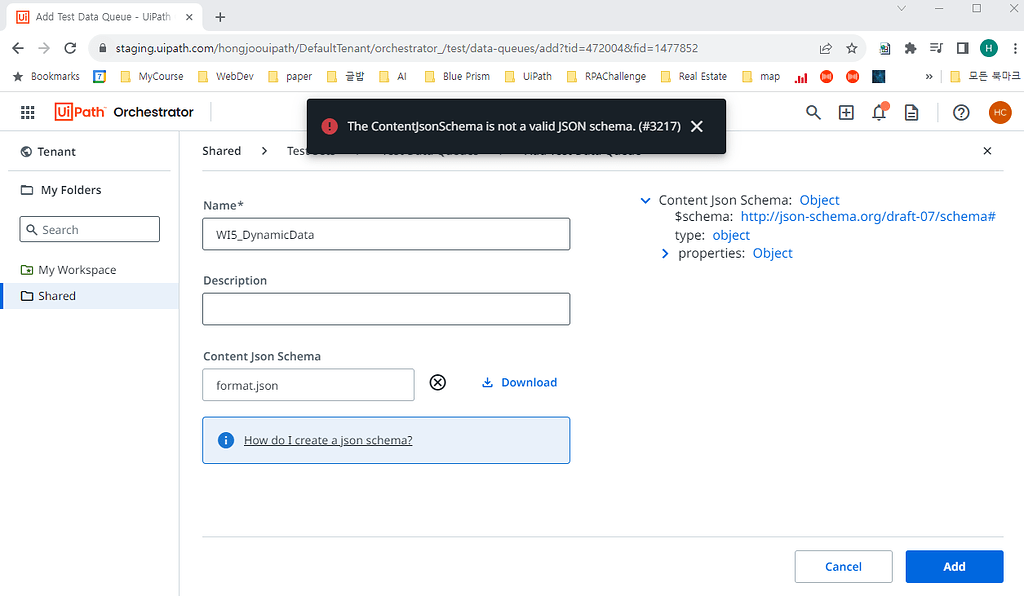Close the Add Test Data Queue panel
Image resolution: width=1024 pixels, height=596 pixels.
(987, 151)
